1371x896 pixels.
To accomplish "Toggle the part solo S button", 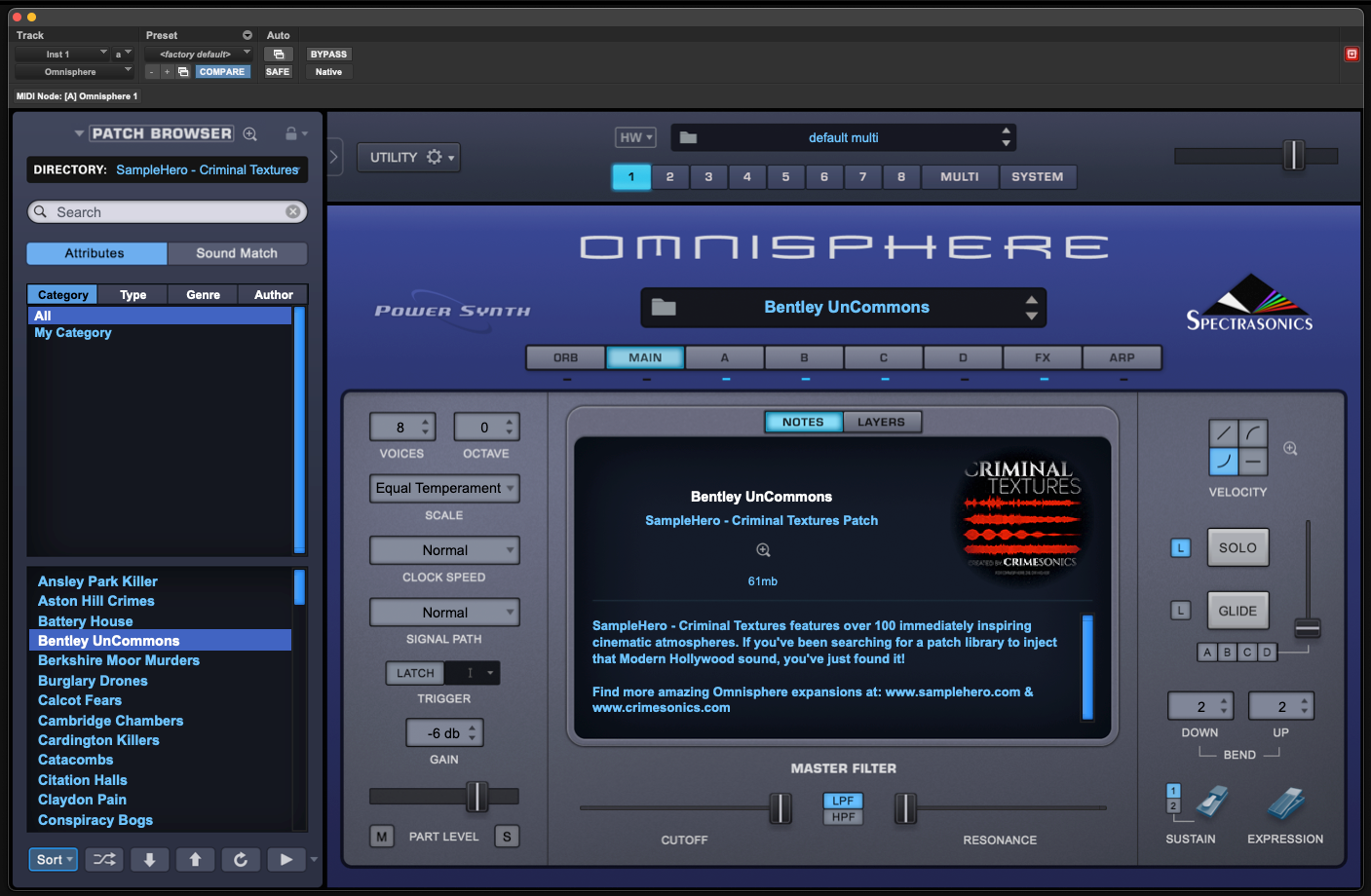I will click(507, 837).
